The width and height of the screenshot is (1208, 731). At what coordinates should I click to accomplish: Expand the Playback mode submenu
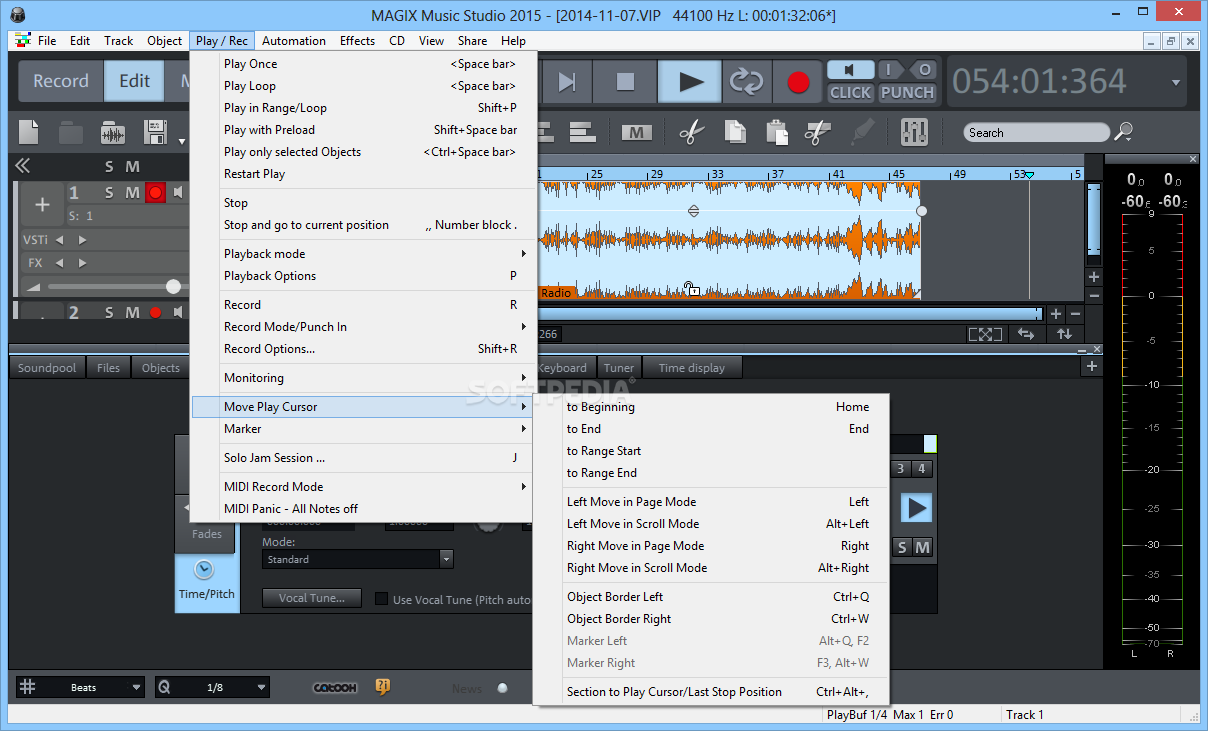point(364,254)
